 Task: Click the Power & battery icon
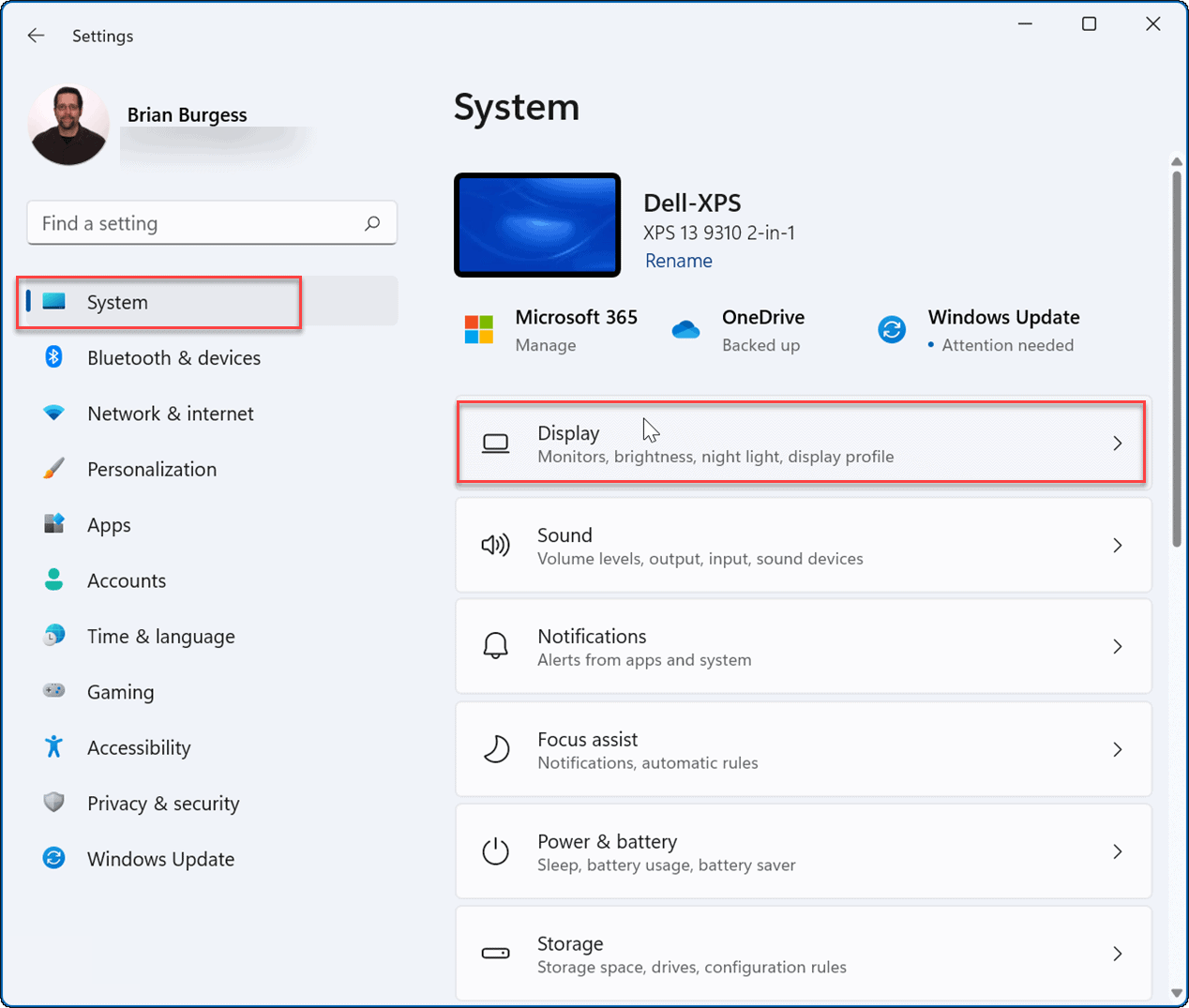coord(495,850)
